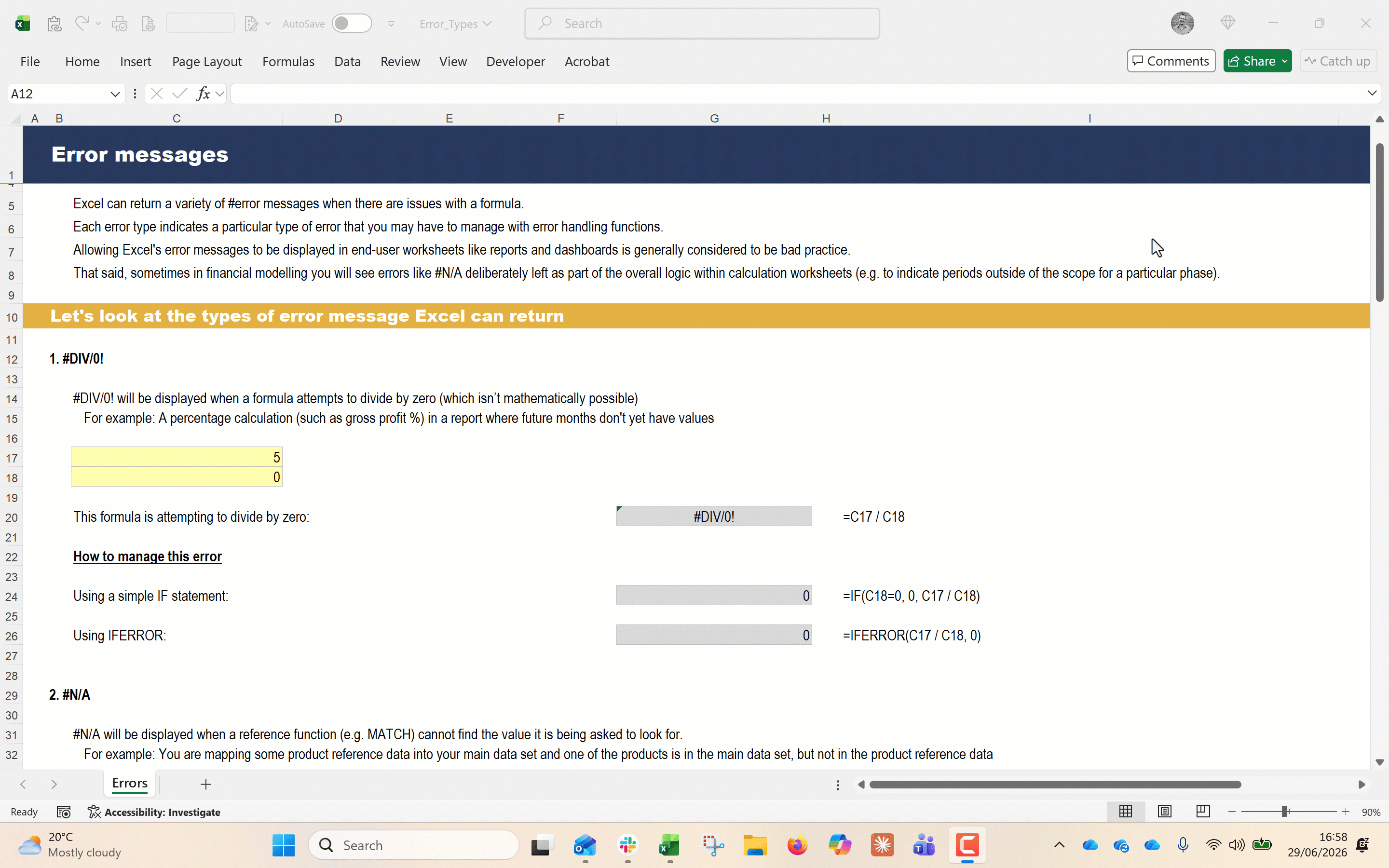This screenshot has width=1389, height=868.
Task: Open Firefox from the taskbar
Action: click(797, 845)
